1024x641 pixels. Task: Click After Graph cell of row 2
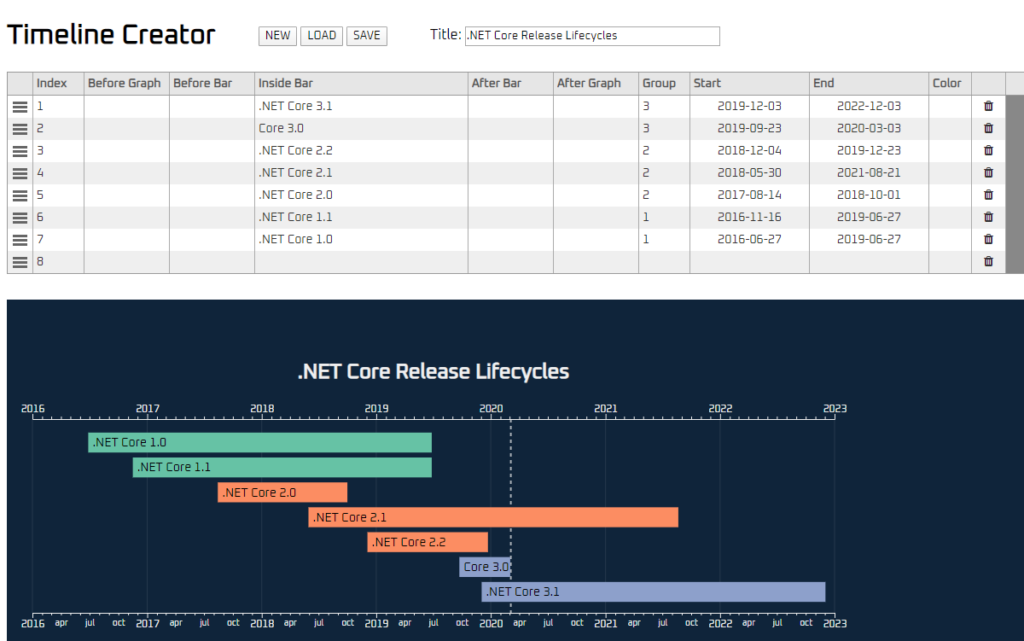(596, 128)
